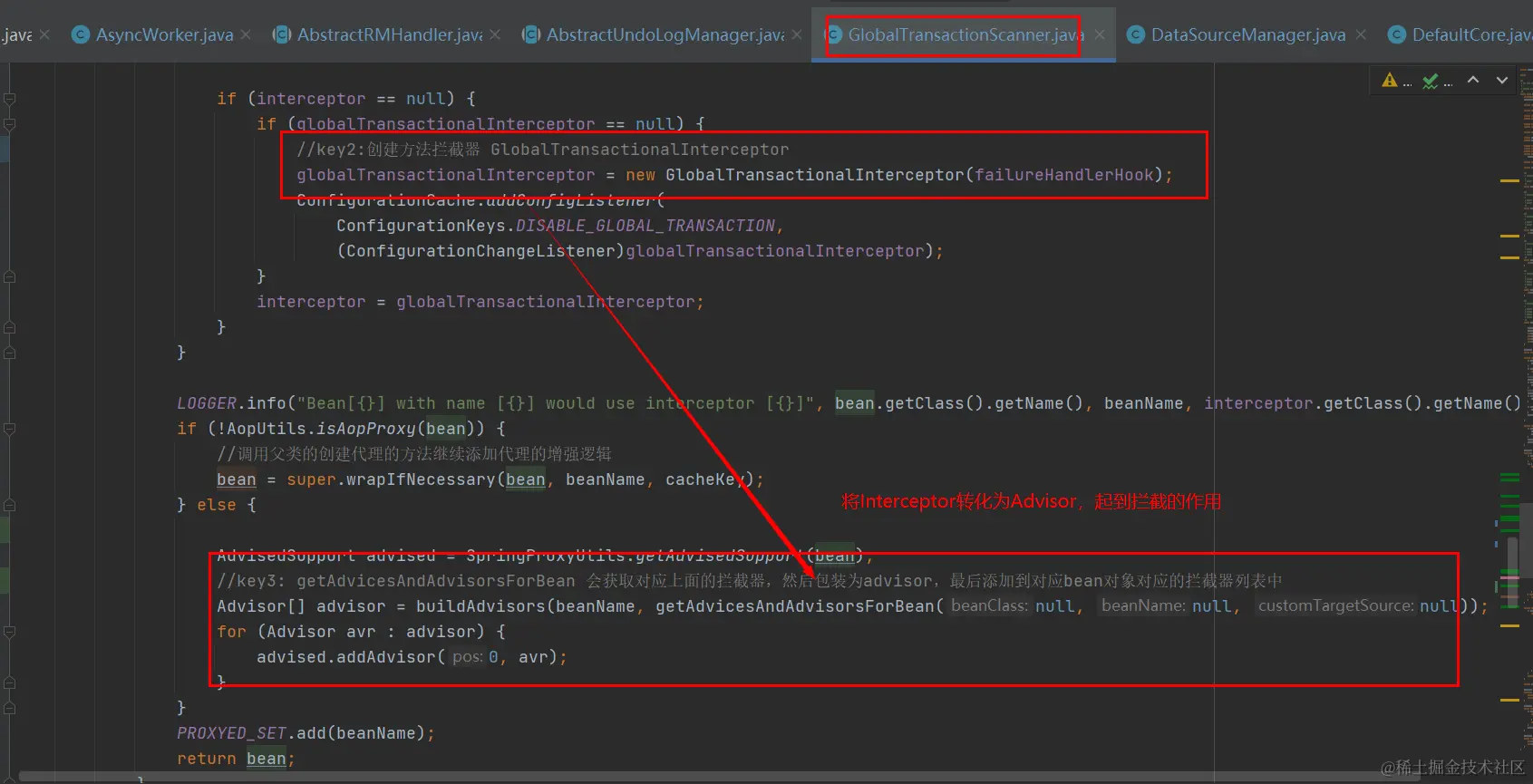
Task: Click the 'customTargetSource:' parameter hint
Action: click(x=1335, y=605)
